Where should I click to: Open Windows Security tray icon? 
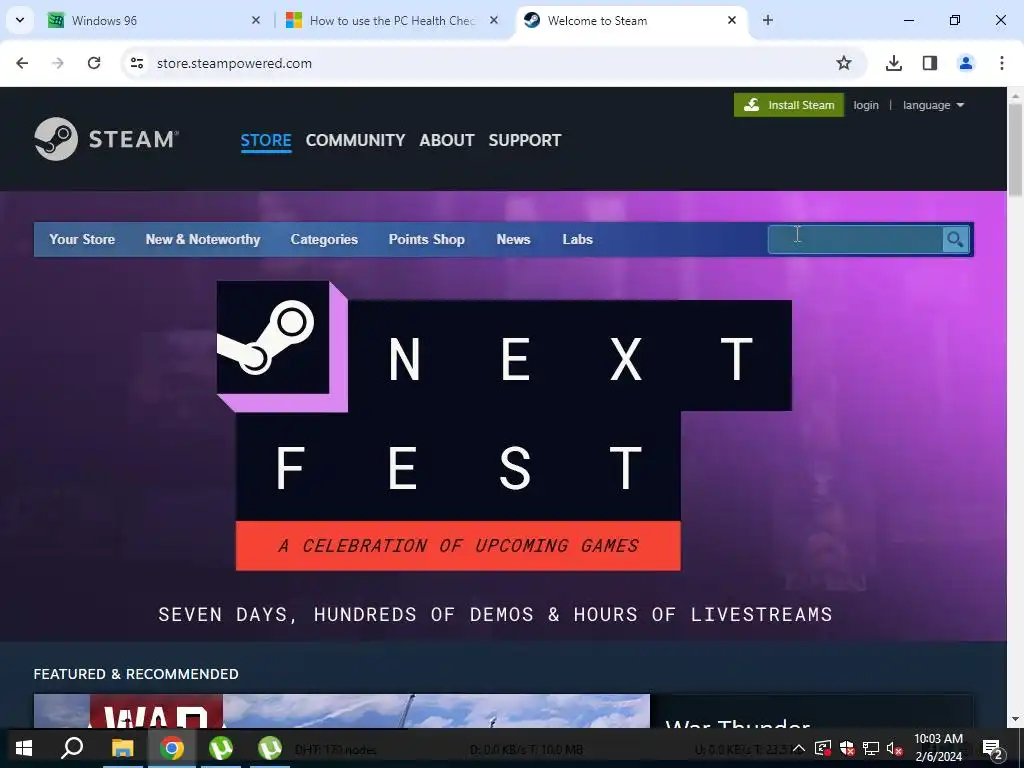click(x=847, y=748)
